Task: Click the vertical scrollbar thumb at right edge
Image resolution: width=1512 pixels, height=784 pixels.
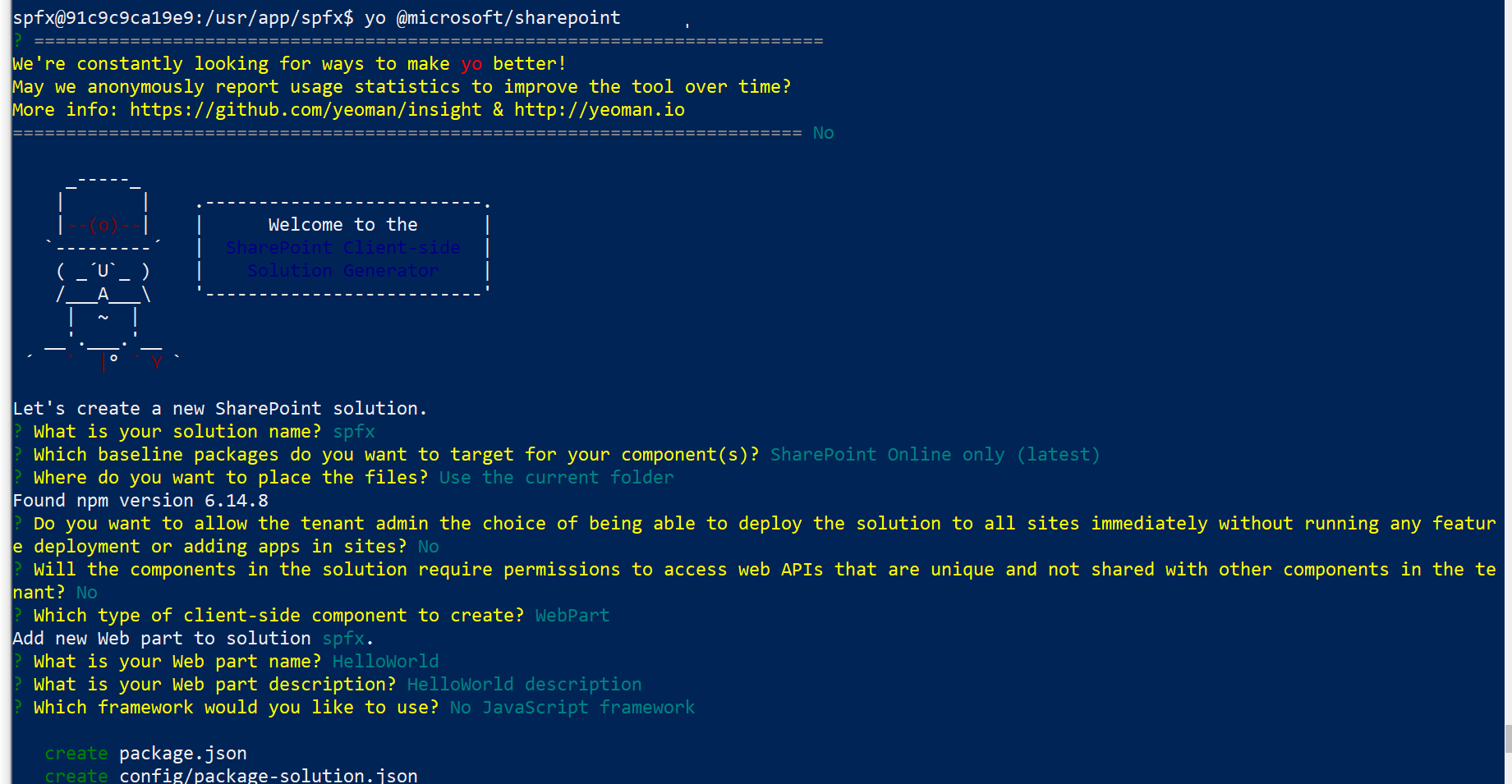Action: click(1508, 738)
